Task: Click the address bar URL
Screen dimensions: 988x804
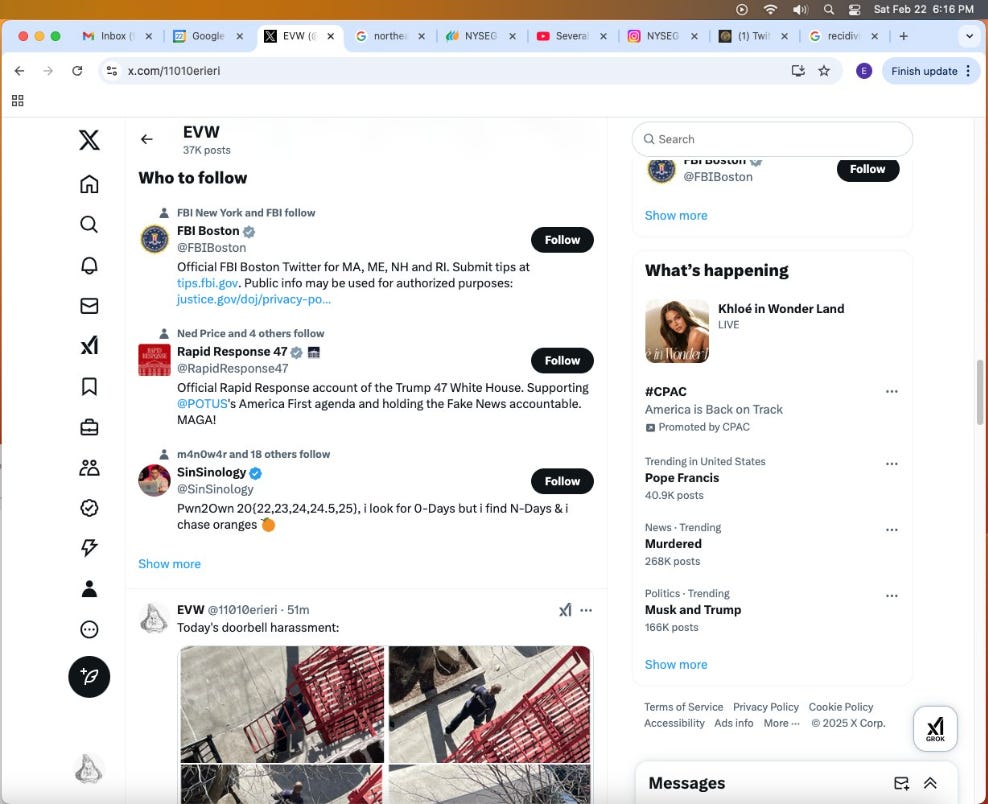Action: click(x=175, y=71)
